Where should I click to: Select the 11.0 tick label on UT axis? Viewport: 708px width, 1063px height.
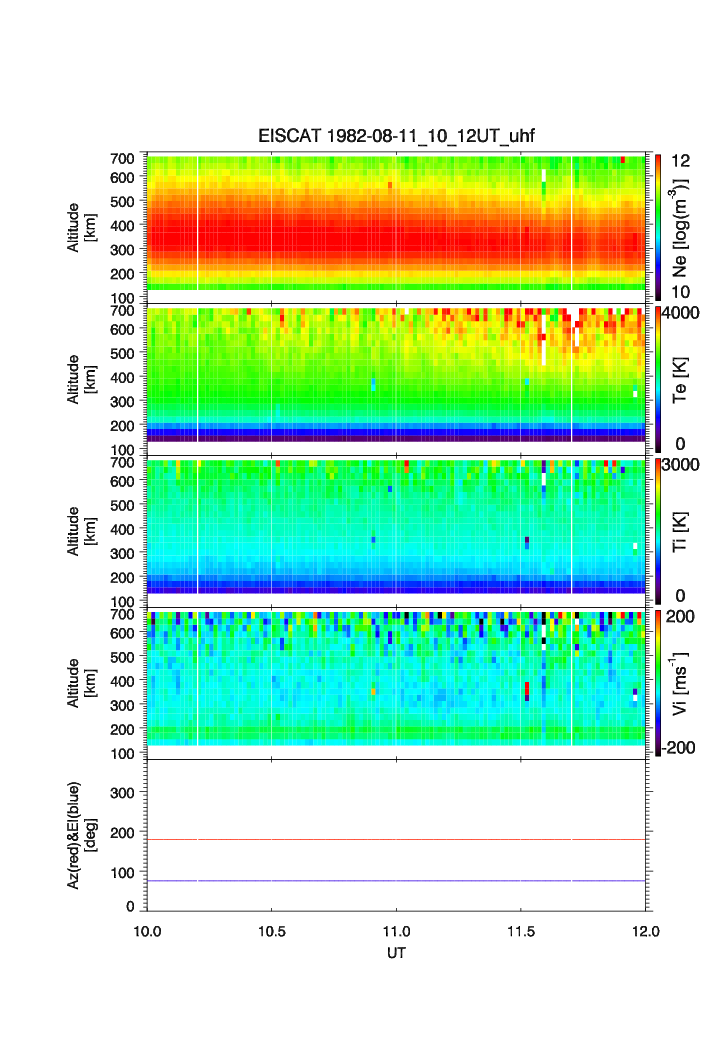pos(396,932)
